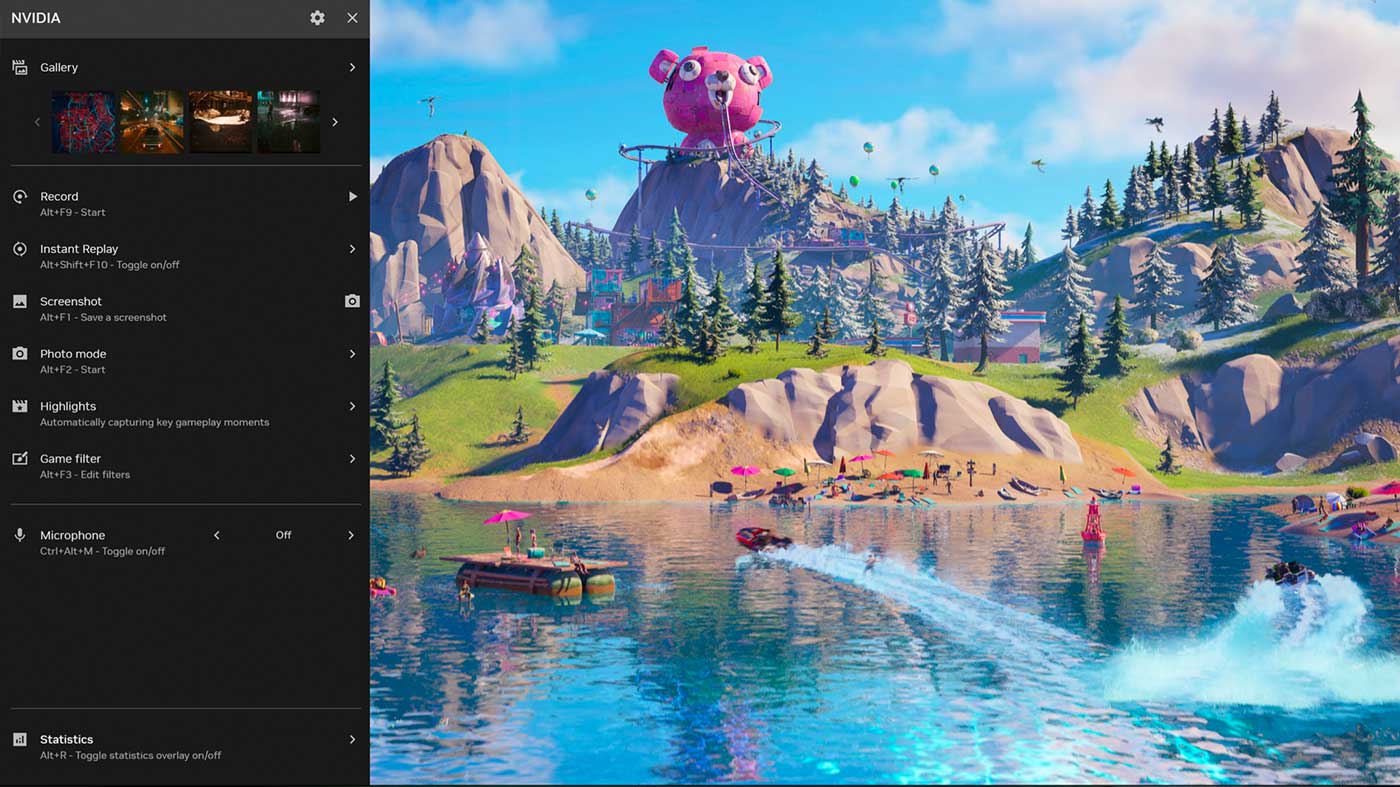Select the Microphone label
Image resolution: width=1400 pixels, height=787 pixels.
coord(72,535)
